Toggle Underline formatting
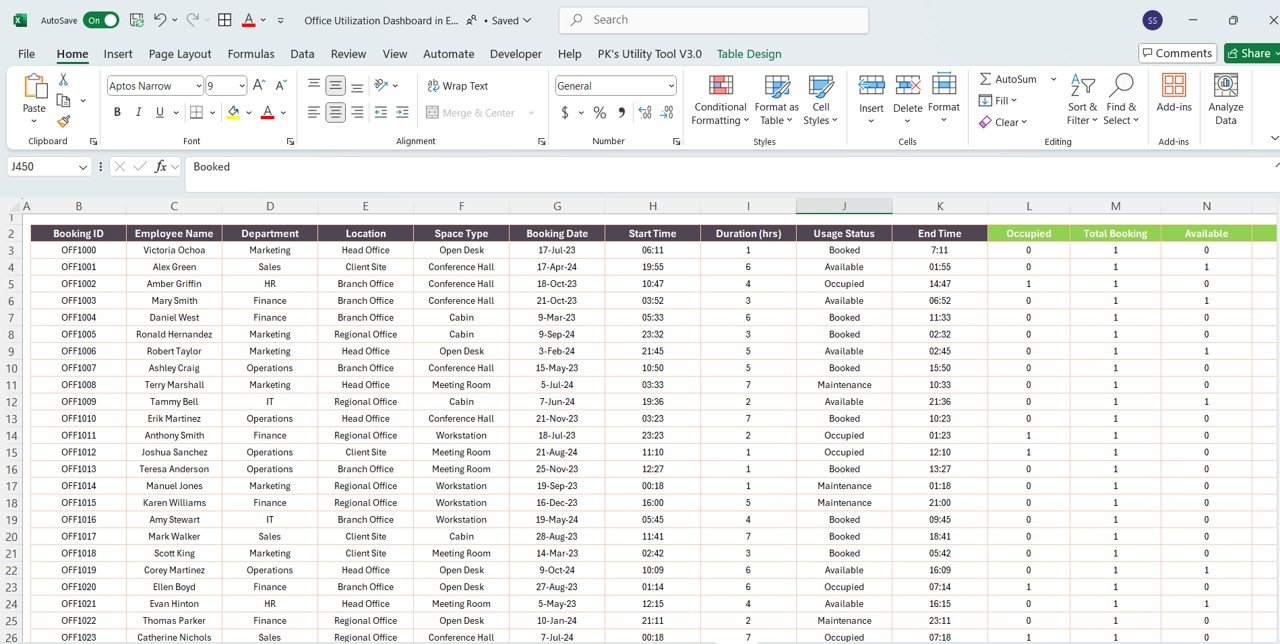The image size is (1280, 644). (161, 113)
